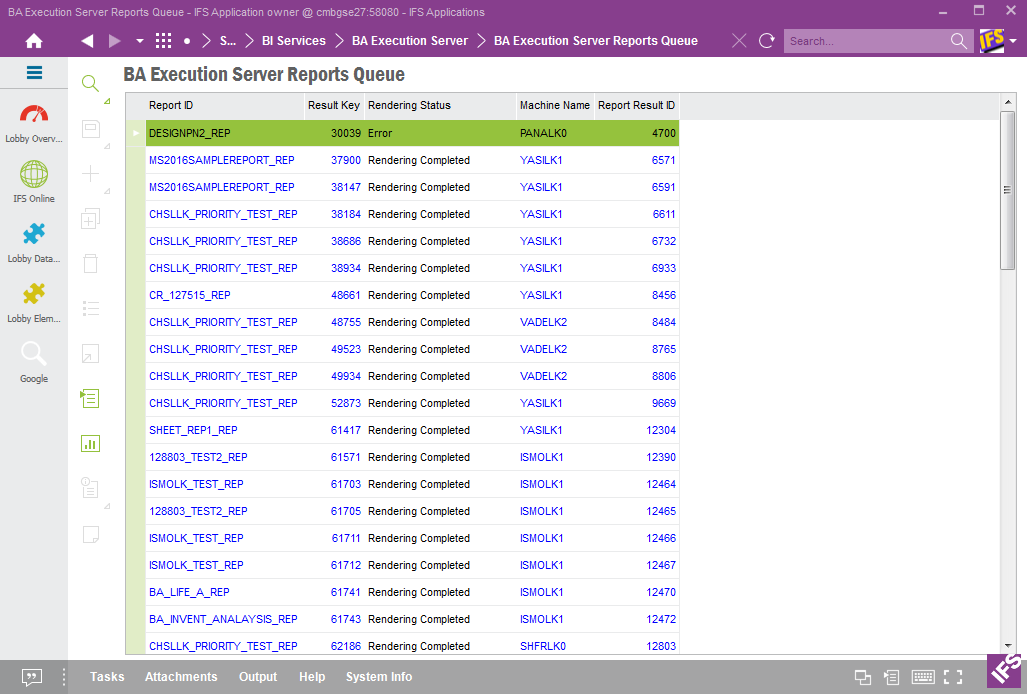Open the Attachments bottom bar item
The width and height of the screenshot is (1027, 694).
point(181,677)
